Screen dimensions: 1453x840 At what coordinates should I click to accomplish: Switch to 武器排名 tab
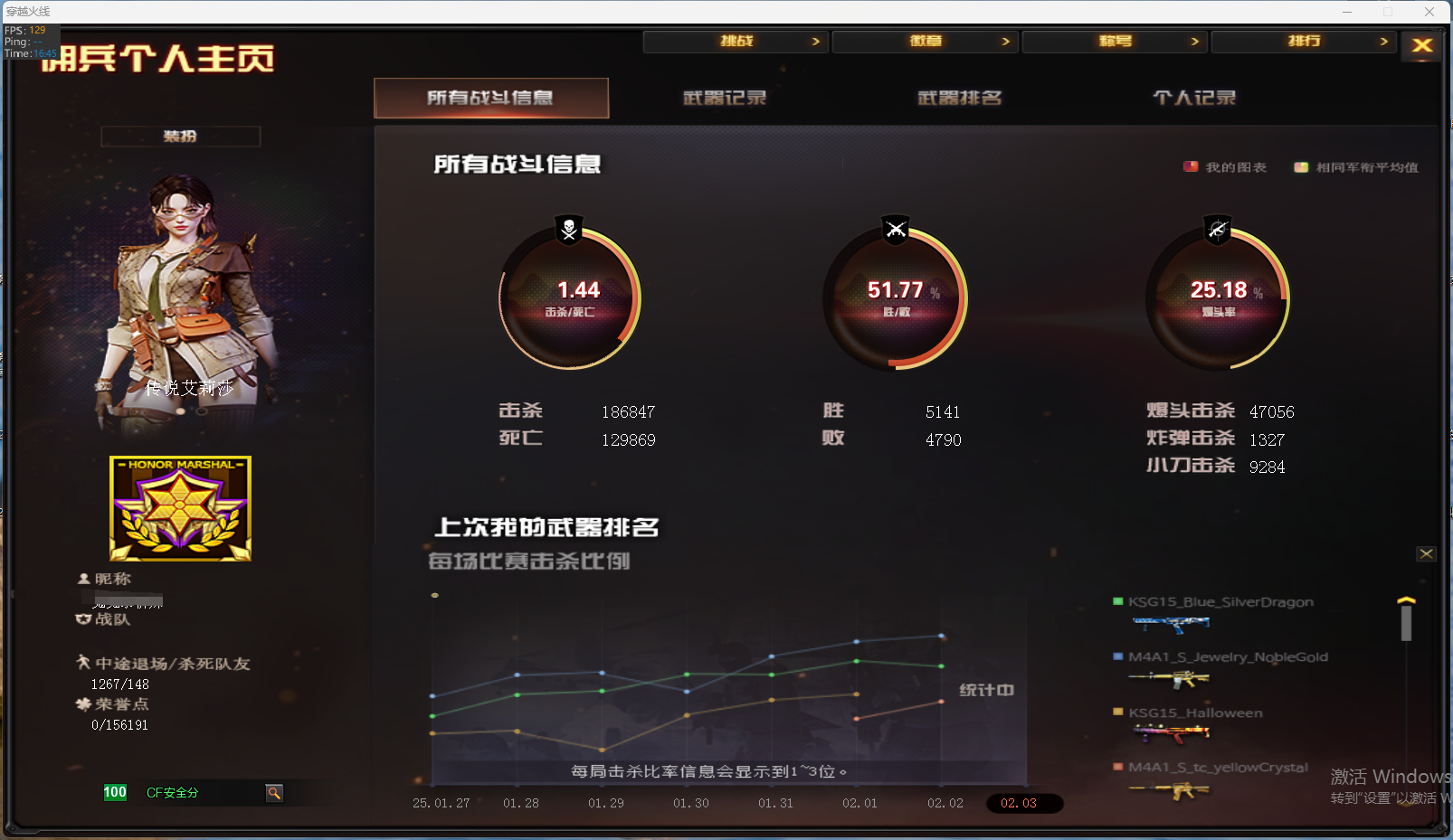tap(960, 98)
